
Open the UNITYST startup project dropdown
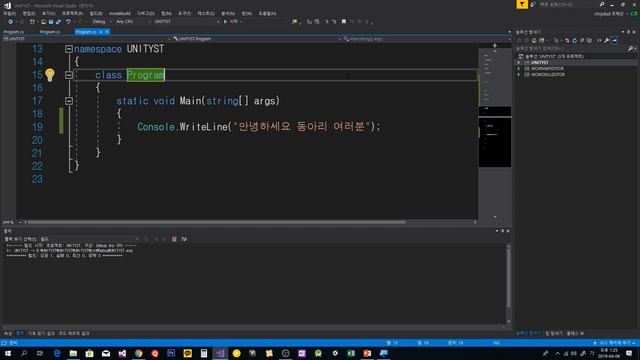pos(187,22)
